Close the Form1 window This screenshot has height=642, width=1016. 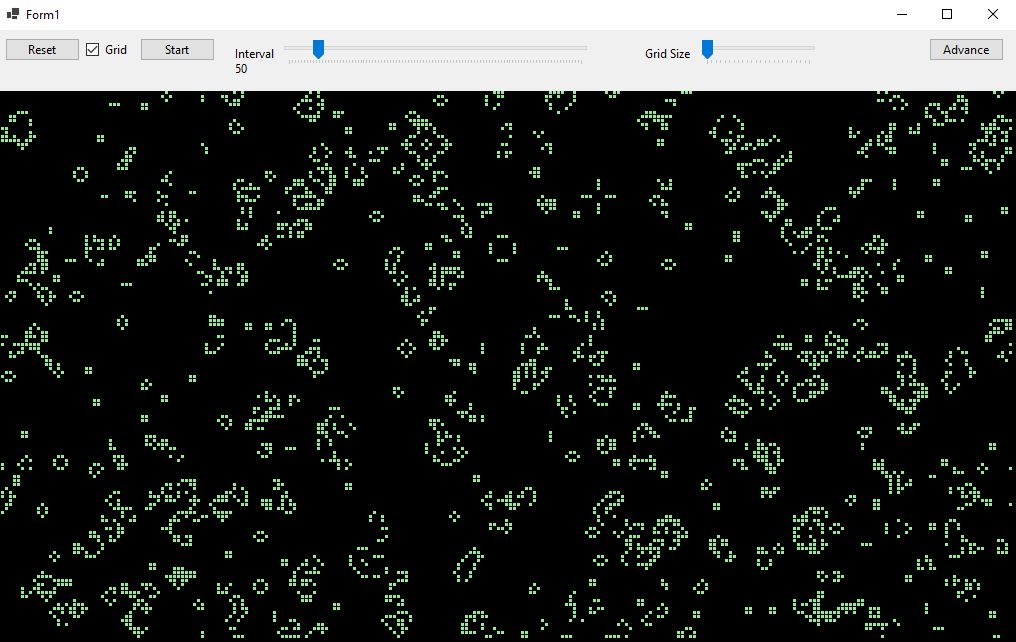pos(993,14)
